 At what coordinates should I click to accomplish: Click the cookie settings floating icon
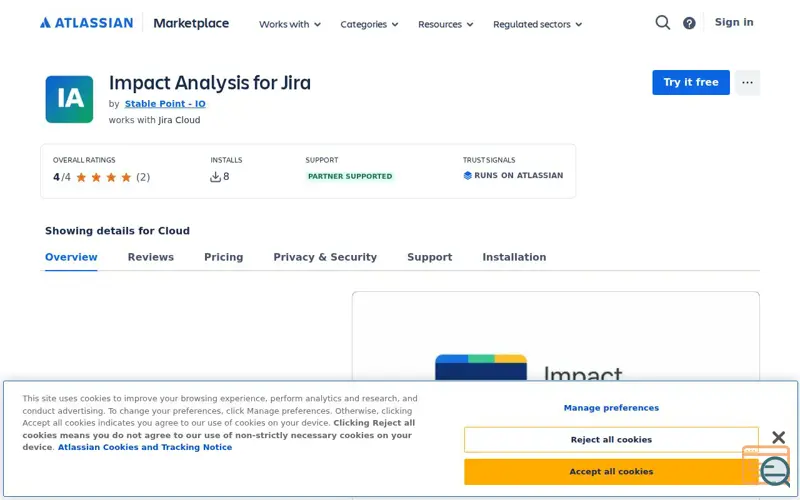[x=766, y=466]
